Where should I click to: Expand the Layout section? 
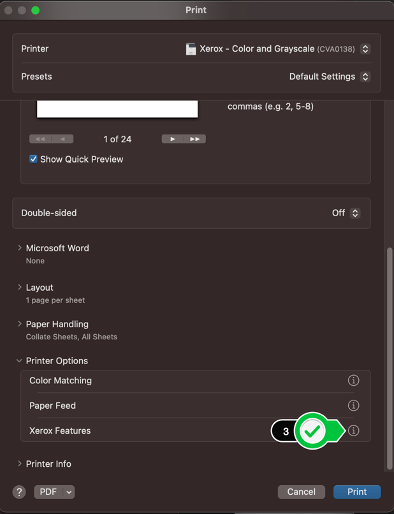tap(19, 287)
